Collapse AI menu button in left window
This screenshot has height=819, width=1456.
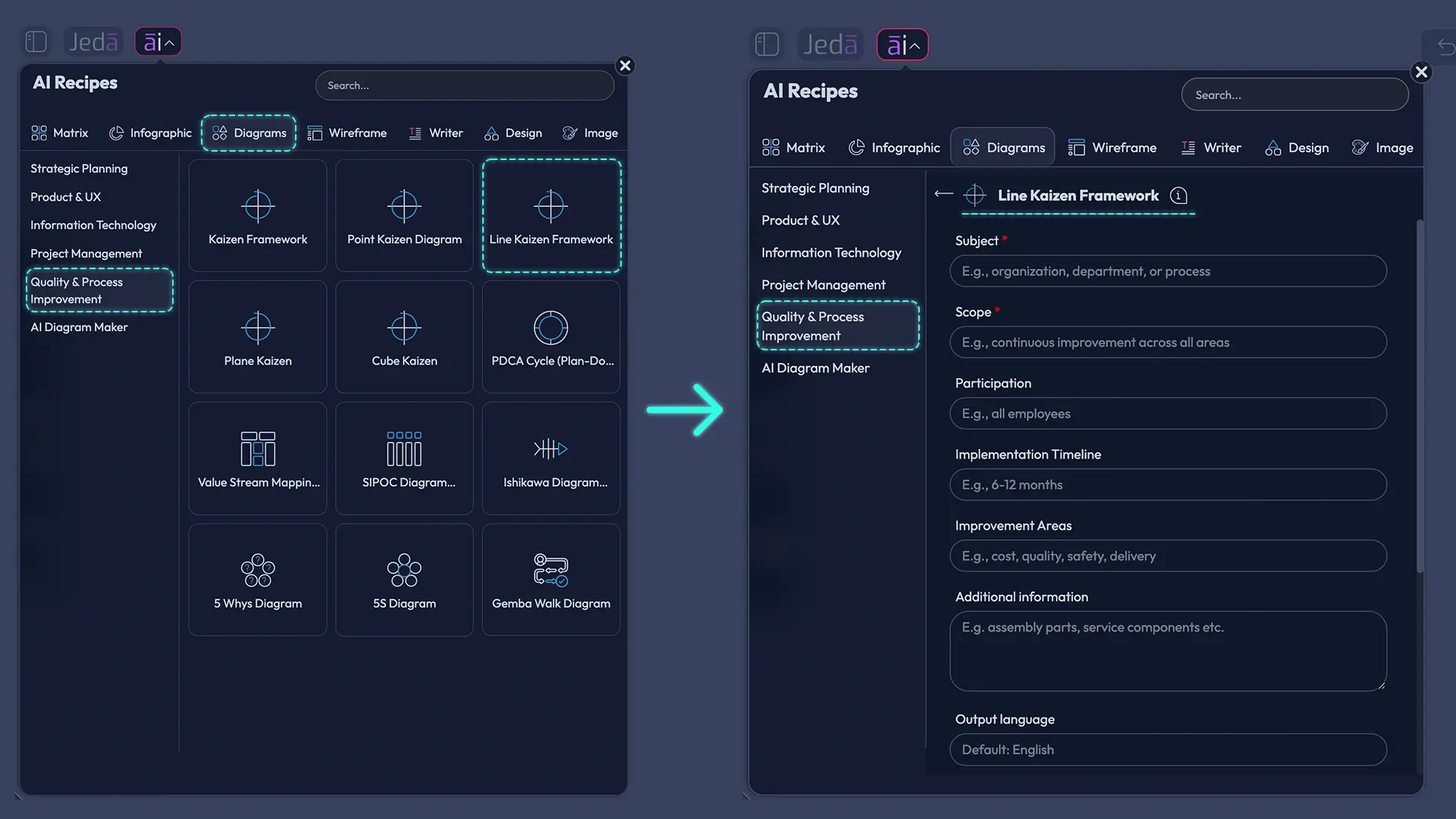coord(158,42)
